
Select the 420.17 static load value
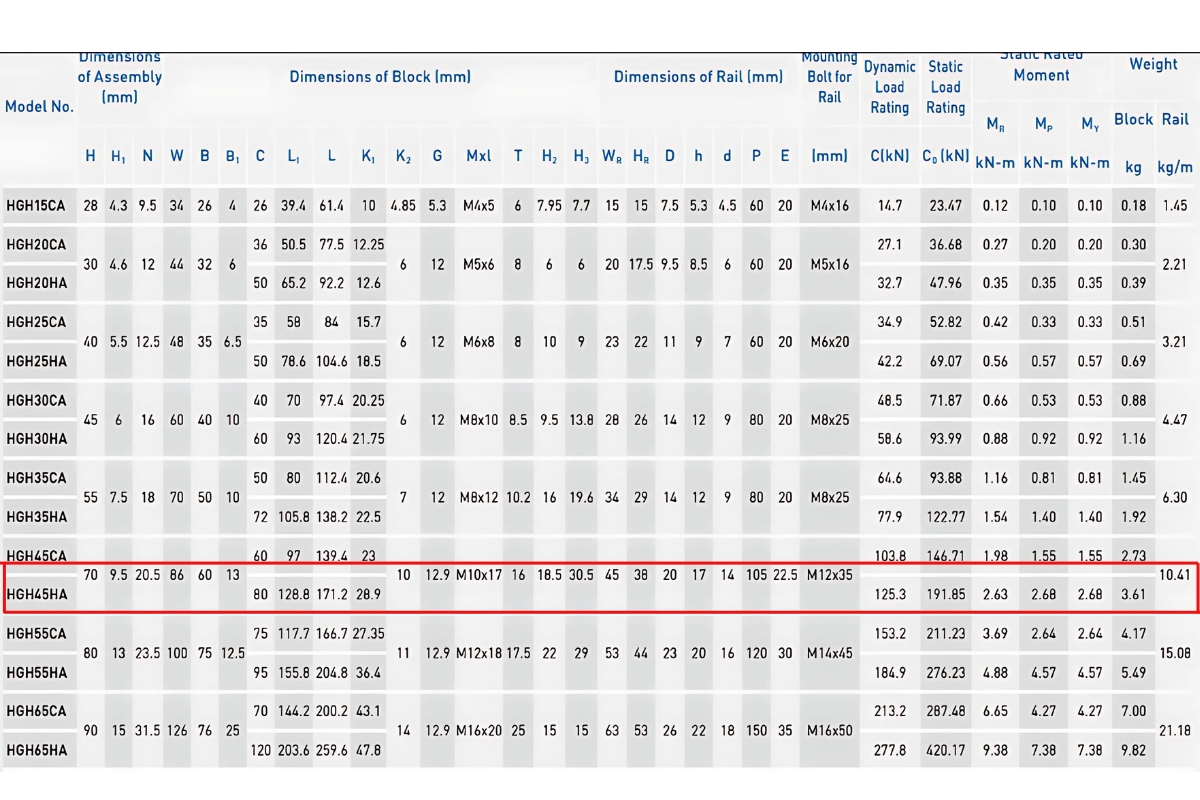945,750
